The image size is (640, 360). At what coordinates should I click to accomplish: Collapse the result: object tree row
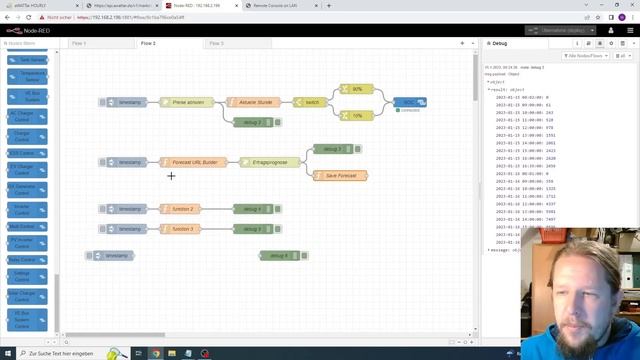tap(489, 89)
